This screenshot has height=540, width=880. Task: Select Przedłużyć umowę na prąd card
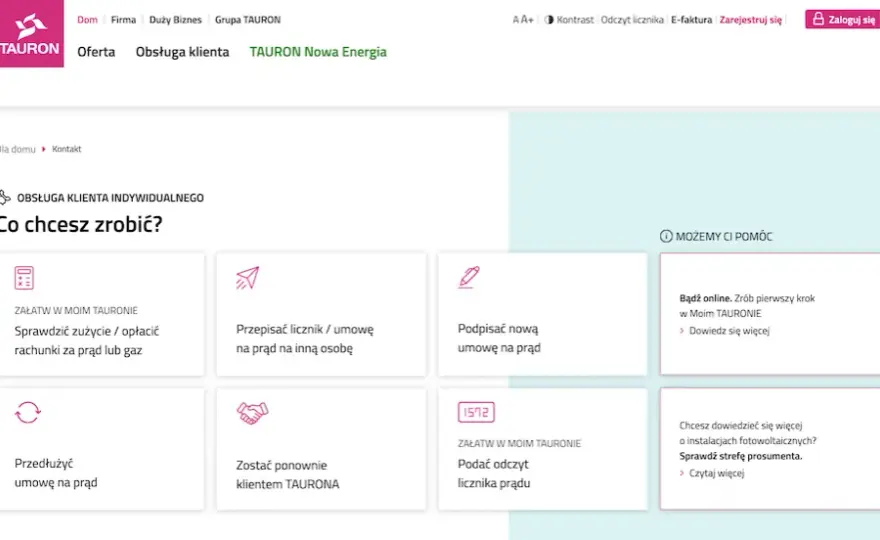(x=102, y=449)
